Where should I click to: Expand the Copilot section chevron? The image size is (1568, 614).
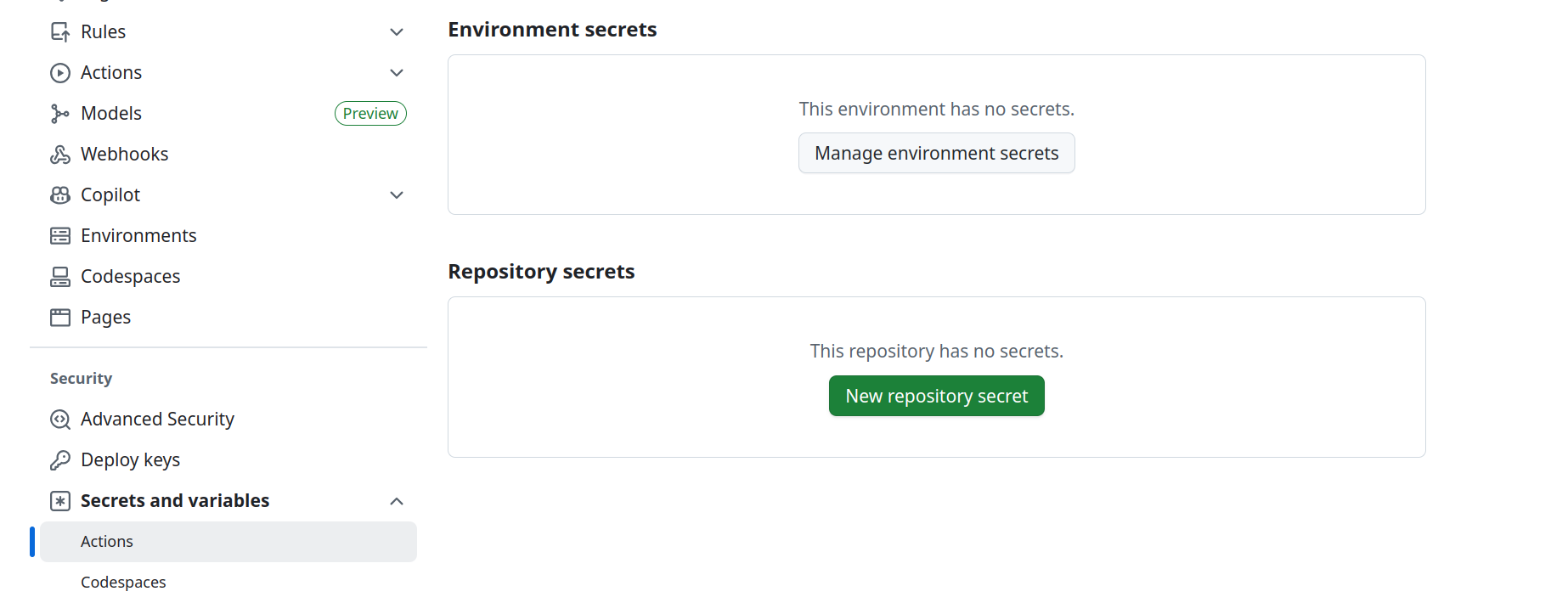397,195
